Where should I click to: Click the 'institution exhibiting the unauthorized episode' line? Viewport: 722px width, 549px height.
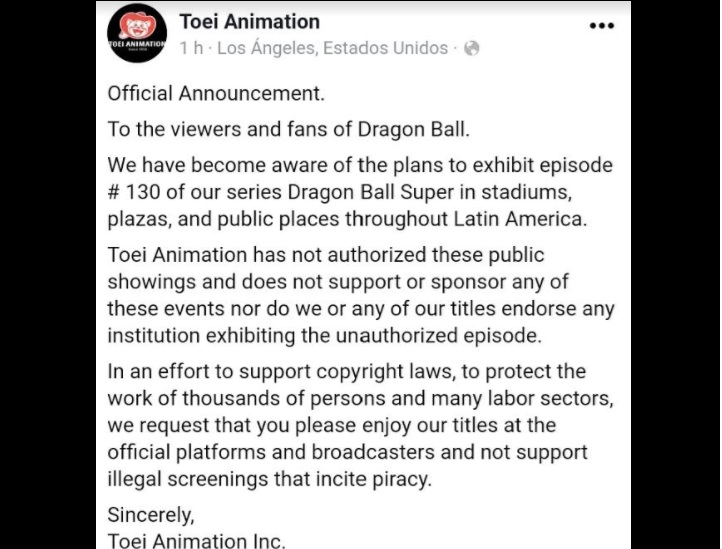point(325,336)
